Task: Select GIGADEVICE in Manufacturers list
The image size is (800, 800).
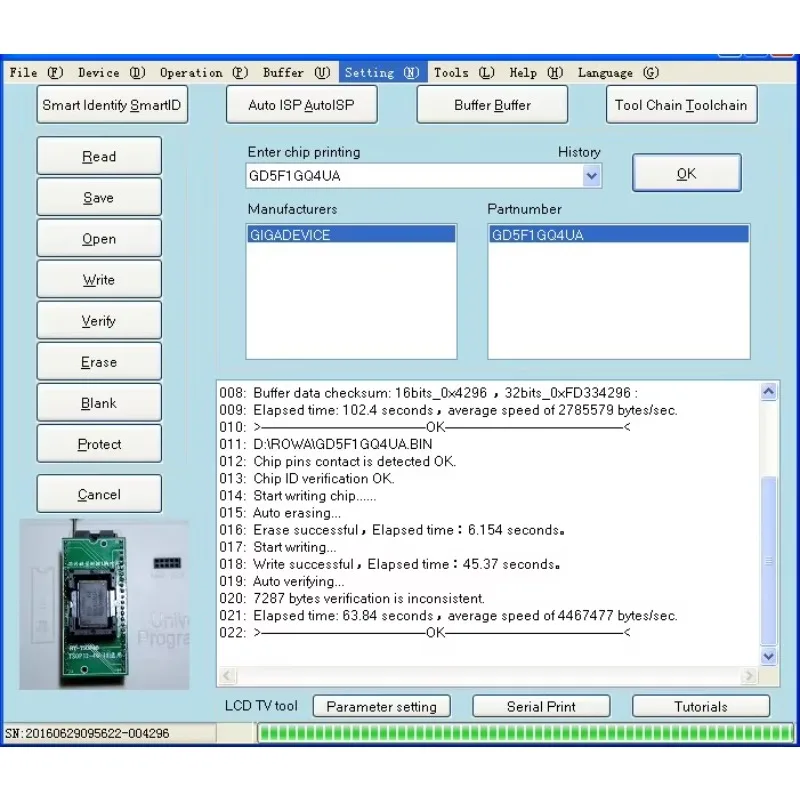Action: [x=351, y=235]
